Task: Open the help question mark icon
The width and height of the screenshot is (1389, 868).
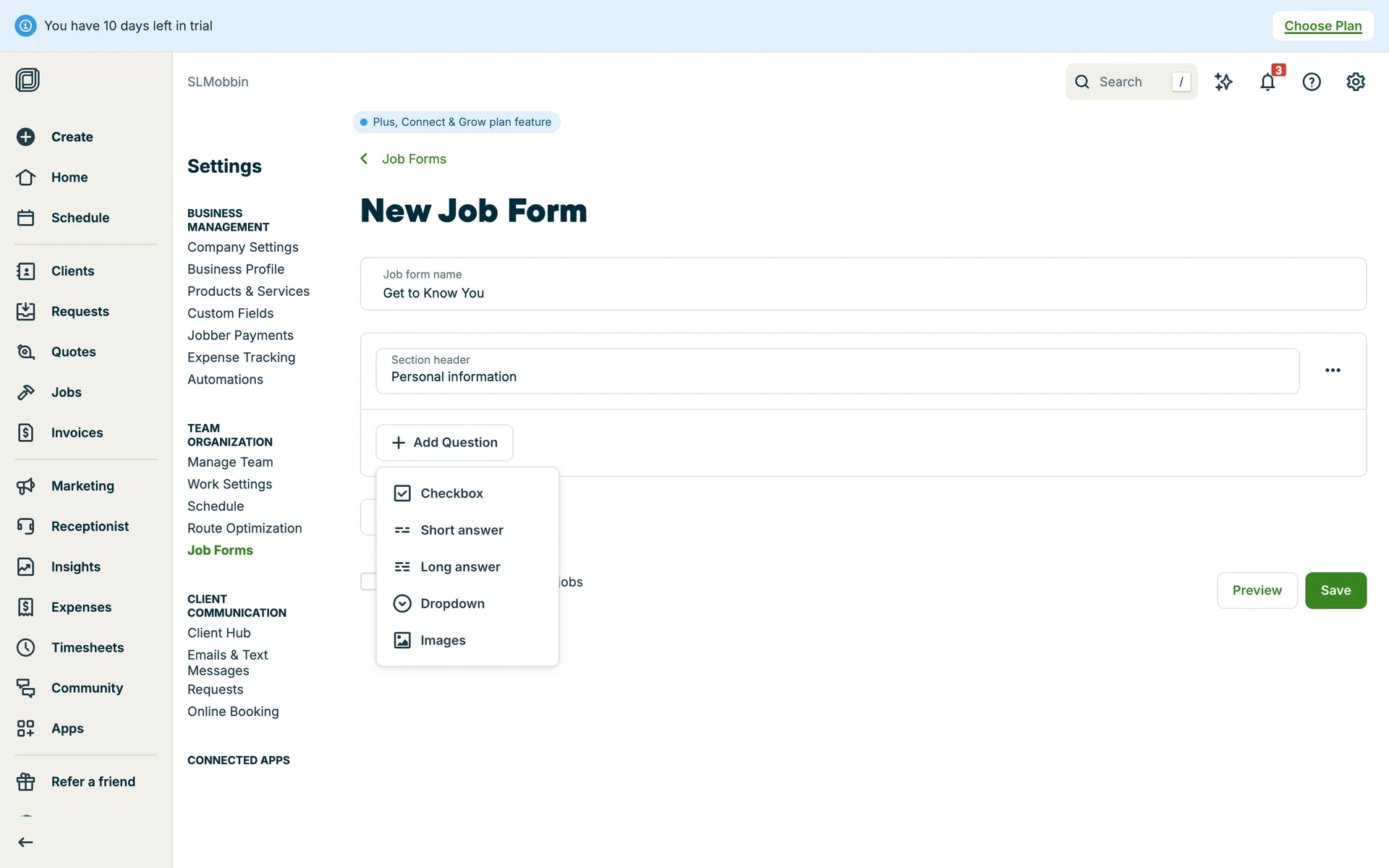Action: [1311, 82]
